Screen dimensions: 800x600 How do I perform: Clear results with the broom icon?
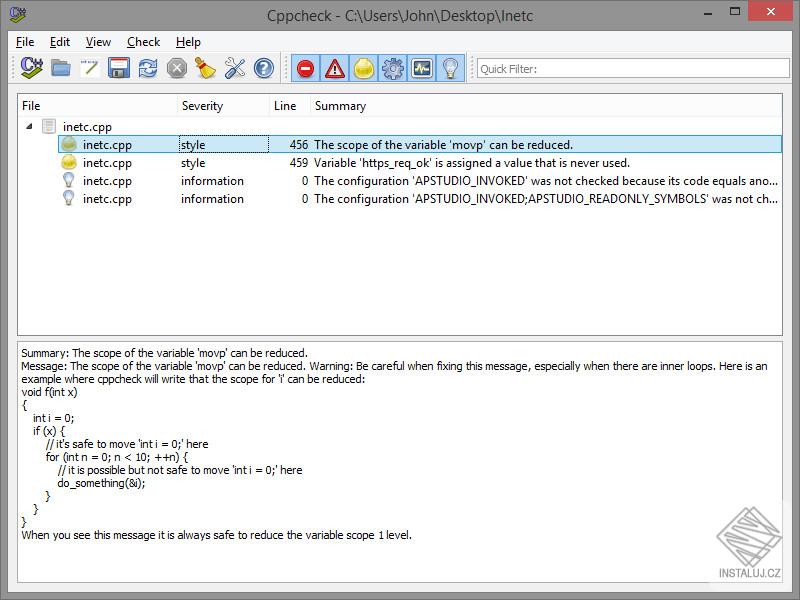click(x=206, y=68)
